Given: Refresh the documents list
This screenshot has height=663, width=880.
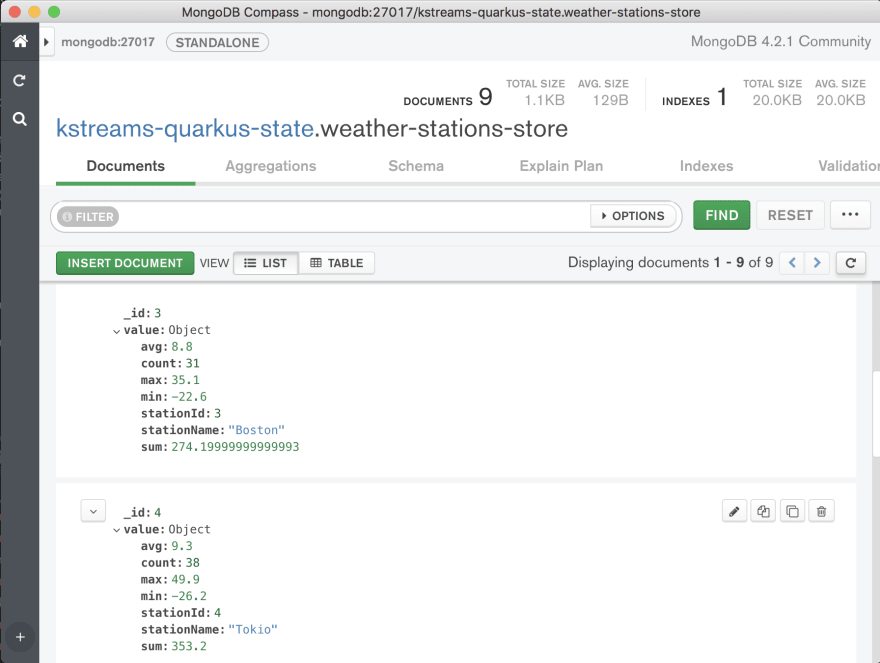Looking at the screenshot, I should (850, 263).
